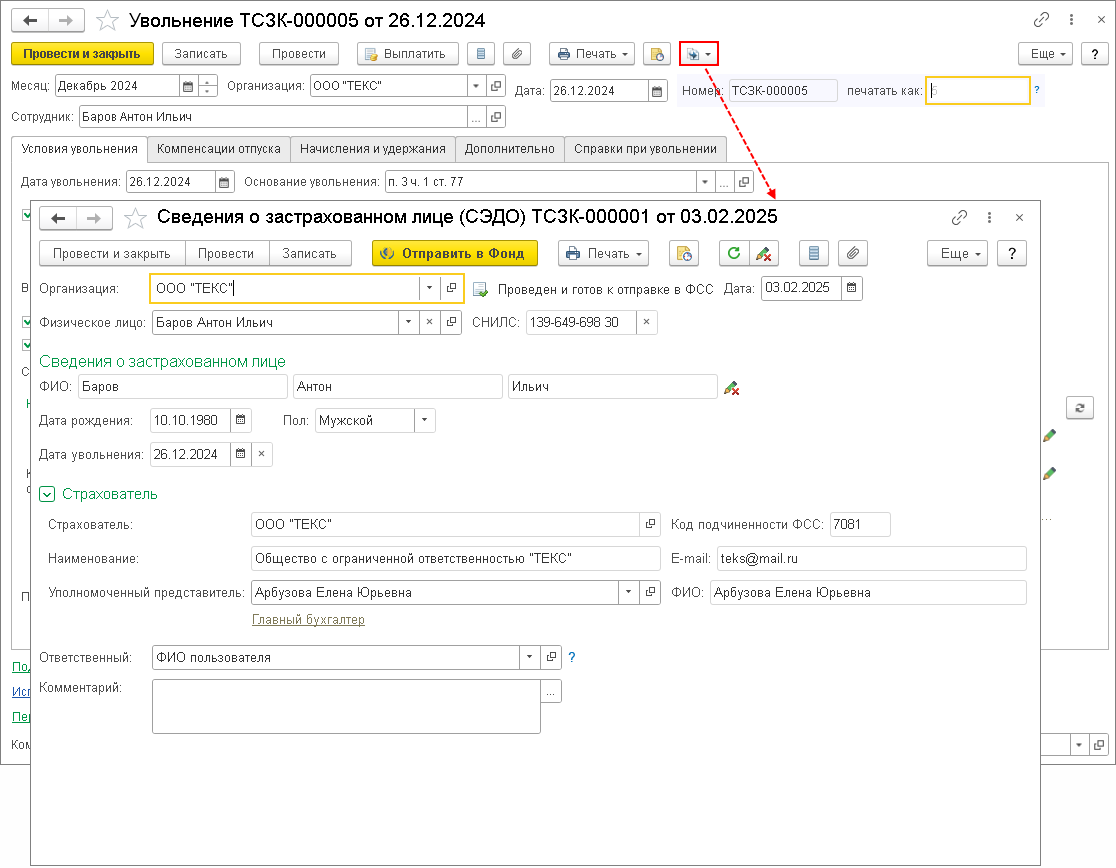Open Страхователь ООО ТЕКС card

pyautogui.click(x=650, y=524)
